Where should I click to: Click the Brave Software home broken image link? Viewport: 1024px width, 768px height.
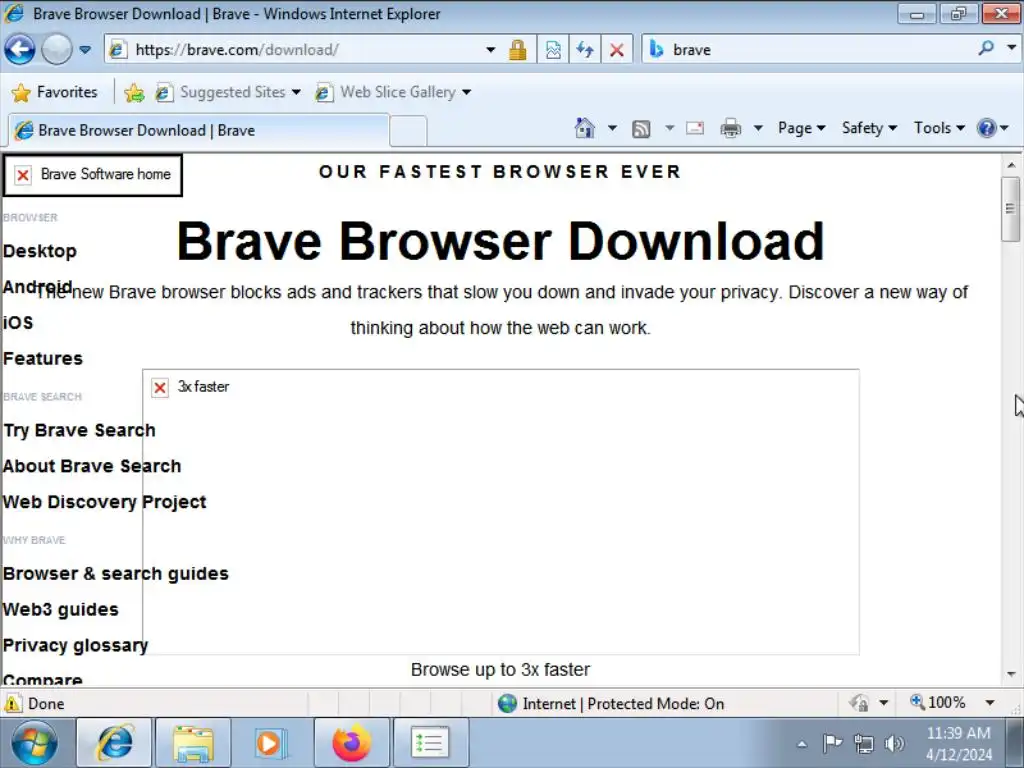click(x=93, y=174)
